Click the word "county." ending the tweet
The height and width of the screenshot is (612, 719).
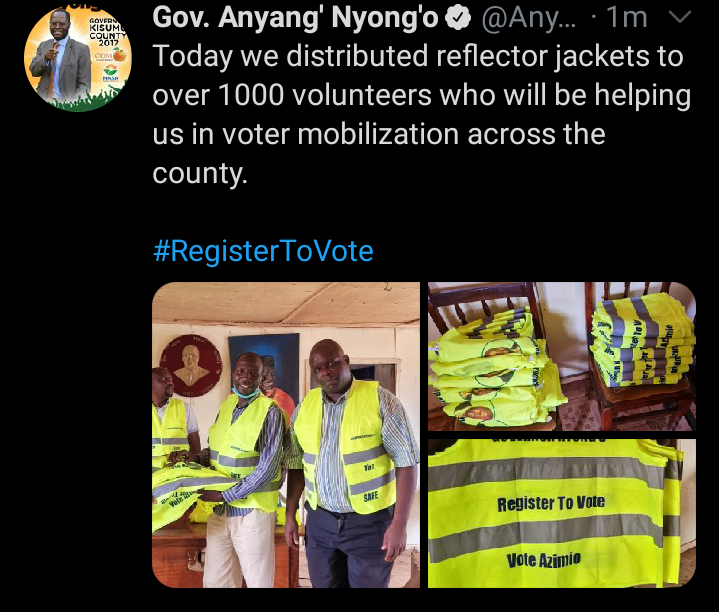[200, 173]
